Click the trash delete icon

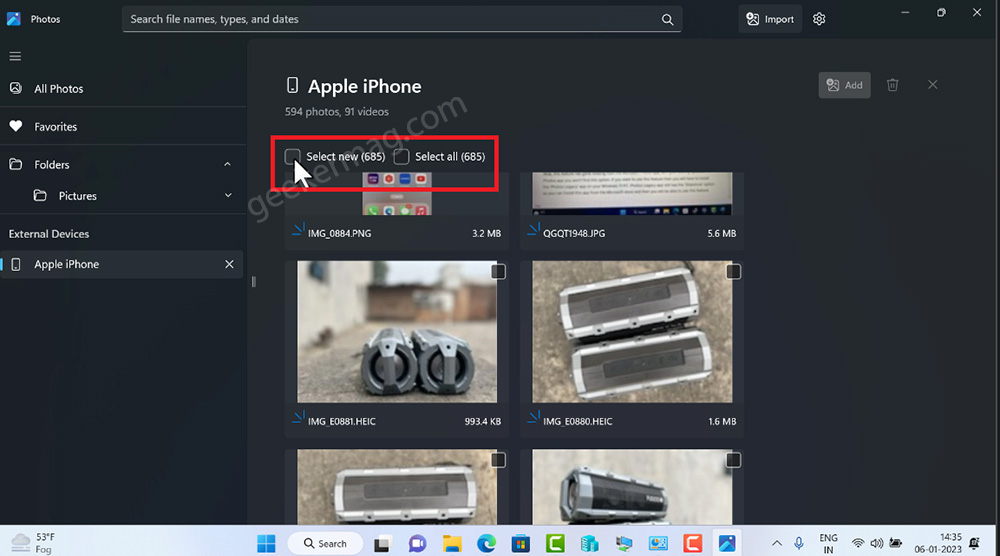[x=892, y=85]
